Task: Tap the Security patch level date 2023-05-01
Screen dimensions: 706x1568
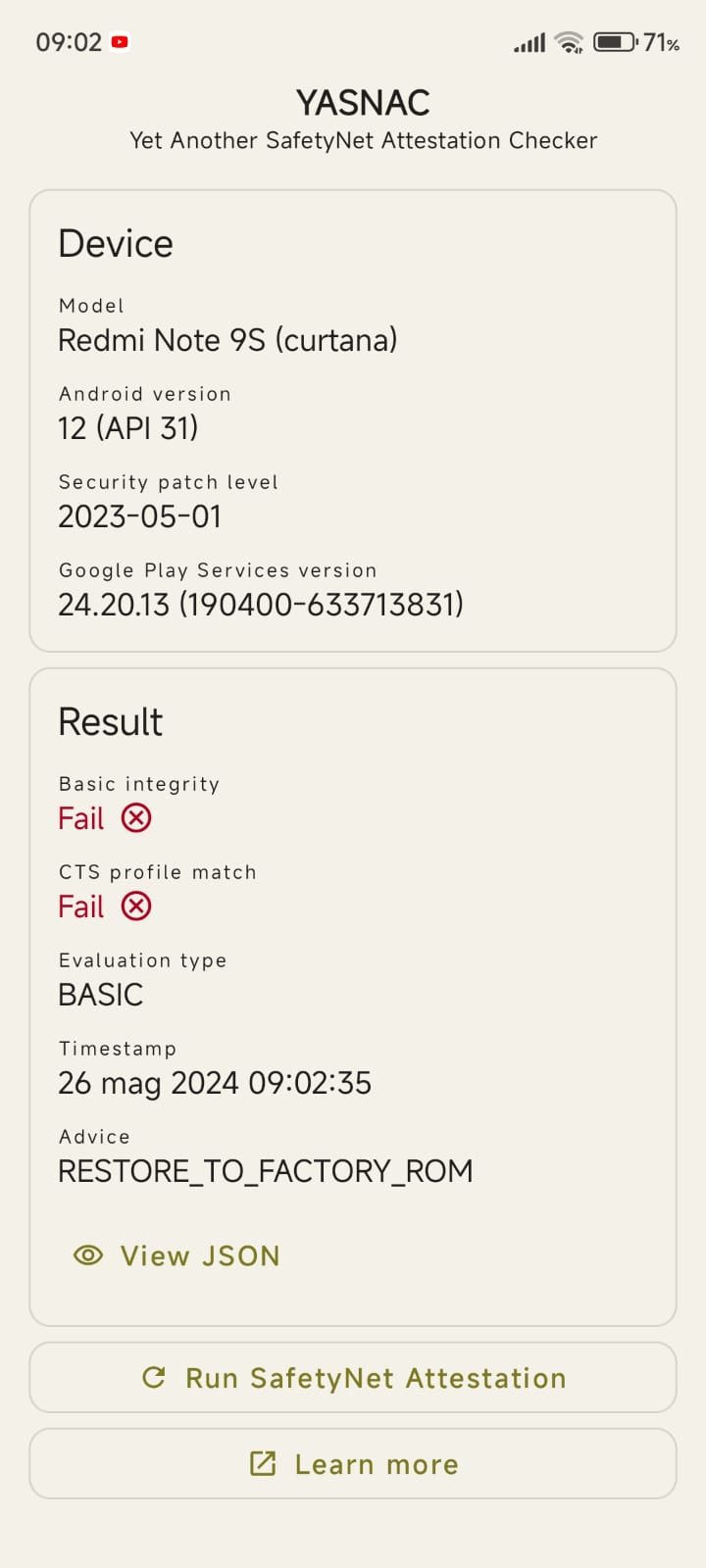Action: pyautogui.click(x=140, y=516)
